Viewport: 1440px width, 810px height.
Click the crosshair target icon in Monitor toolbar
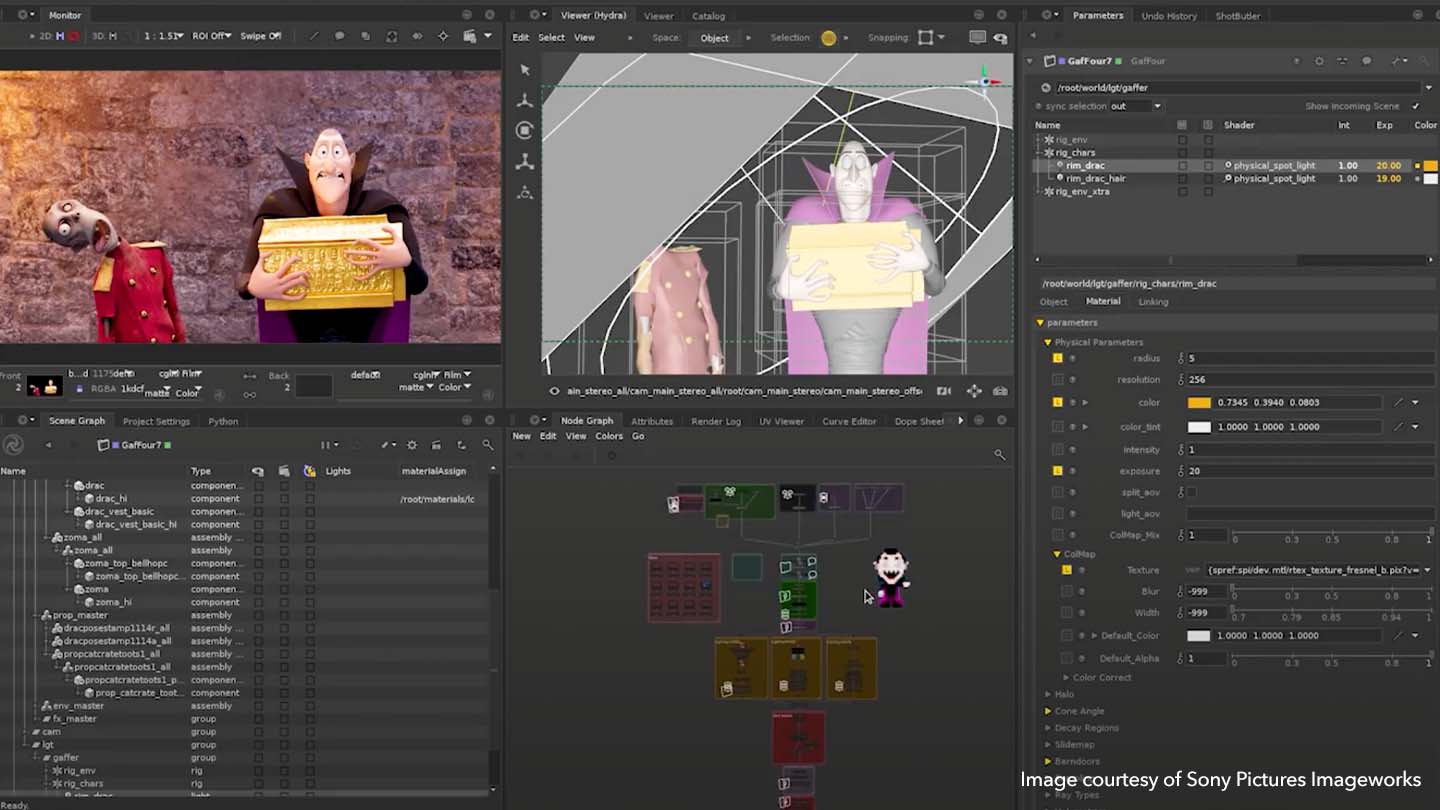443,36
